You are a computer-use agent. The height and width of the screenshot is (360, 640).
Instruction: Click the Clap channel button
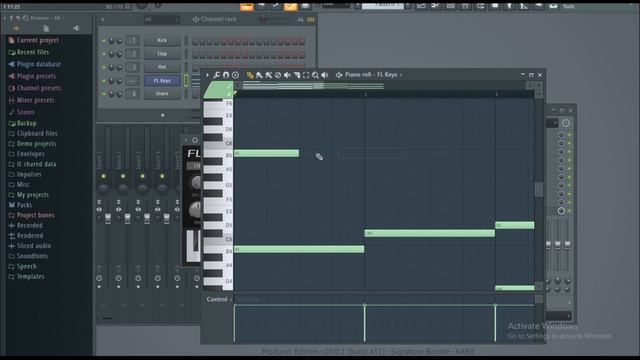click(x=162, y=54)
